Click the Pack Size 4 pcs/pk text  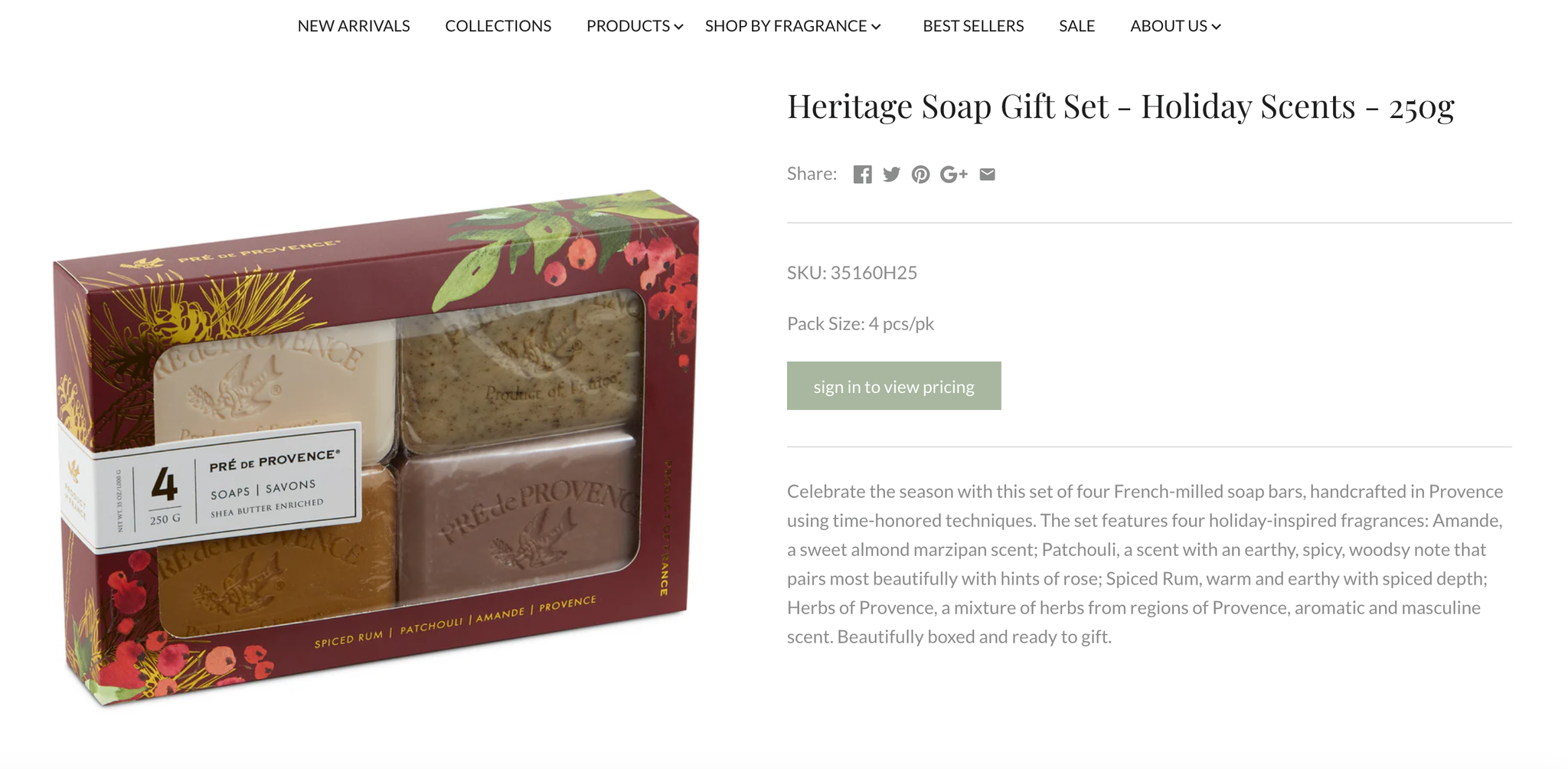[861, 324]
